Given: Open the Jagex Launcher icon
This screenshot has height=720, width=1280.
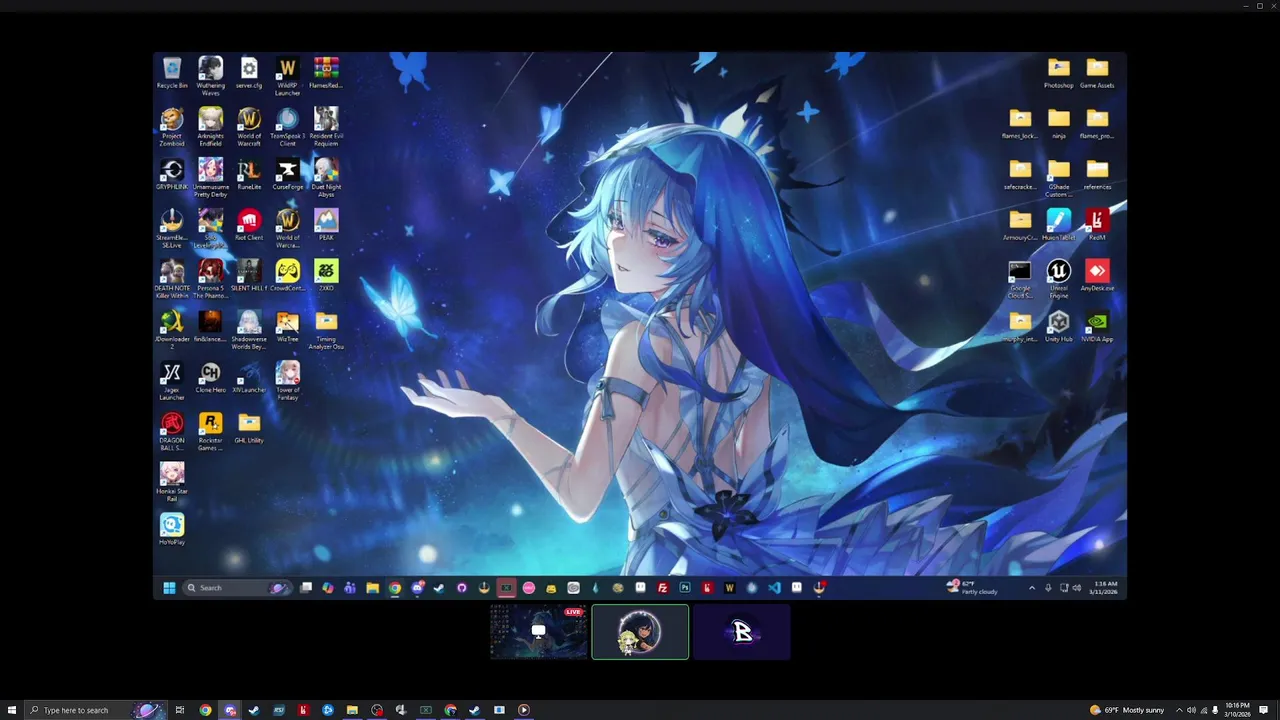Looking at the screenshot, I should (172, 381).
